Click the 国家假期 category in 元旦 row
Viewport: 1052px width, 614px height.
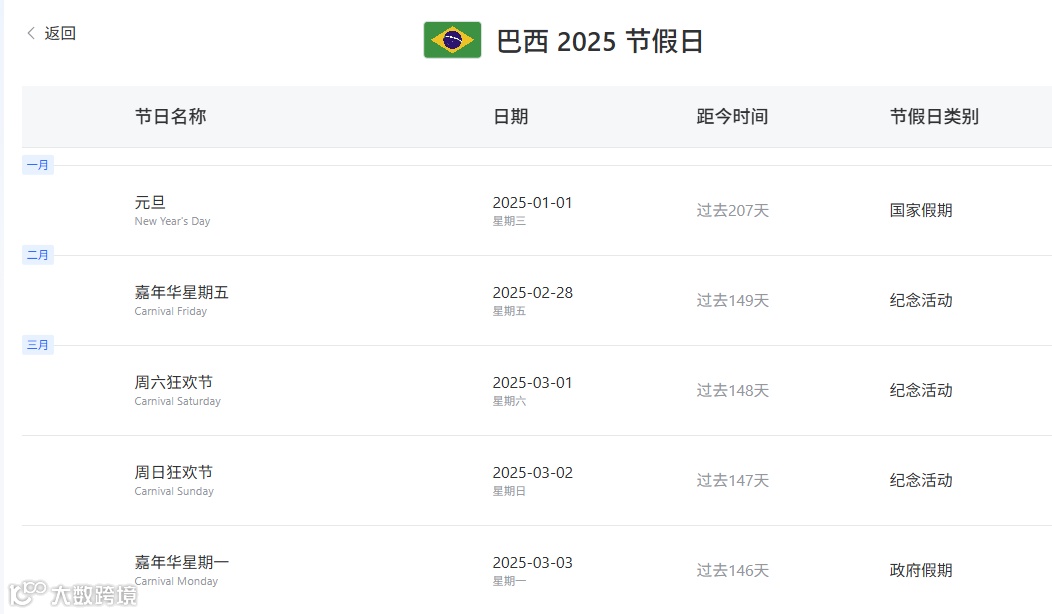pos(920,210)
